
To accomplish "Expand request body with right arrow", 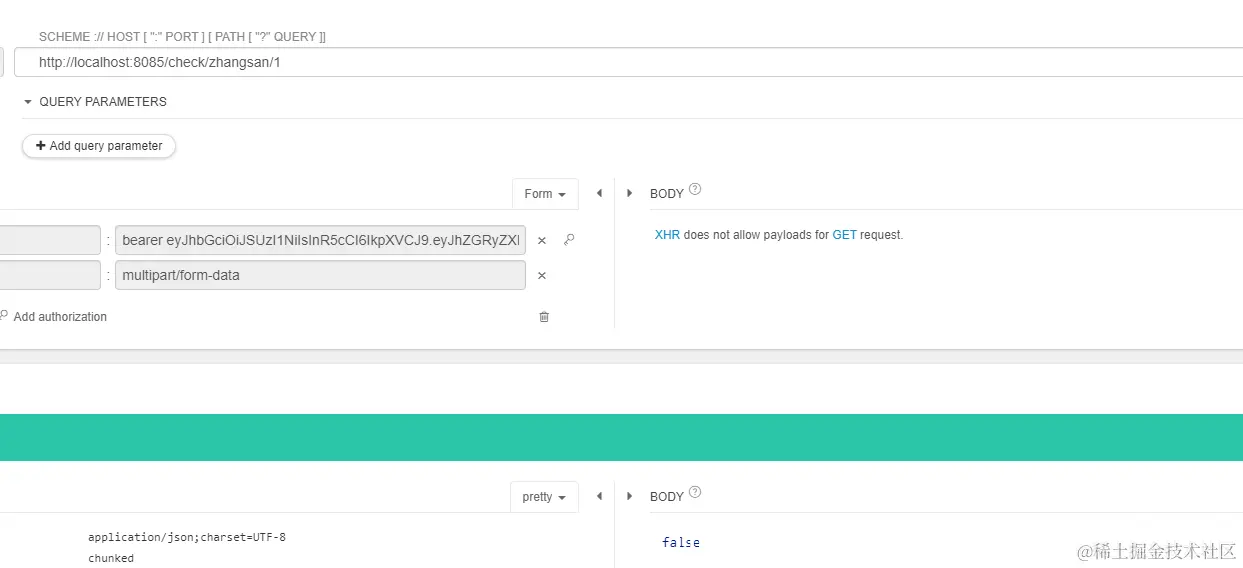I will 629,193.
